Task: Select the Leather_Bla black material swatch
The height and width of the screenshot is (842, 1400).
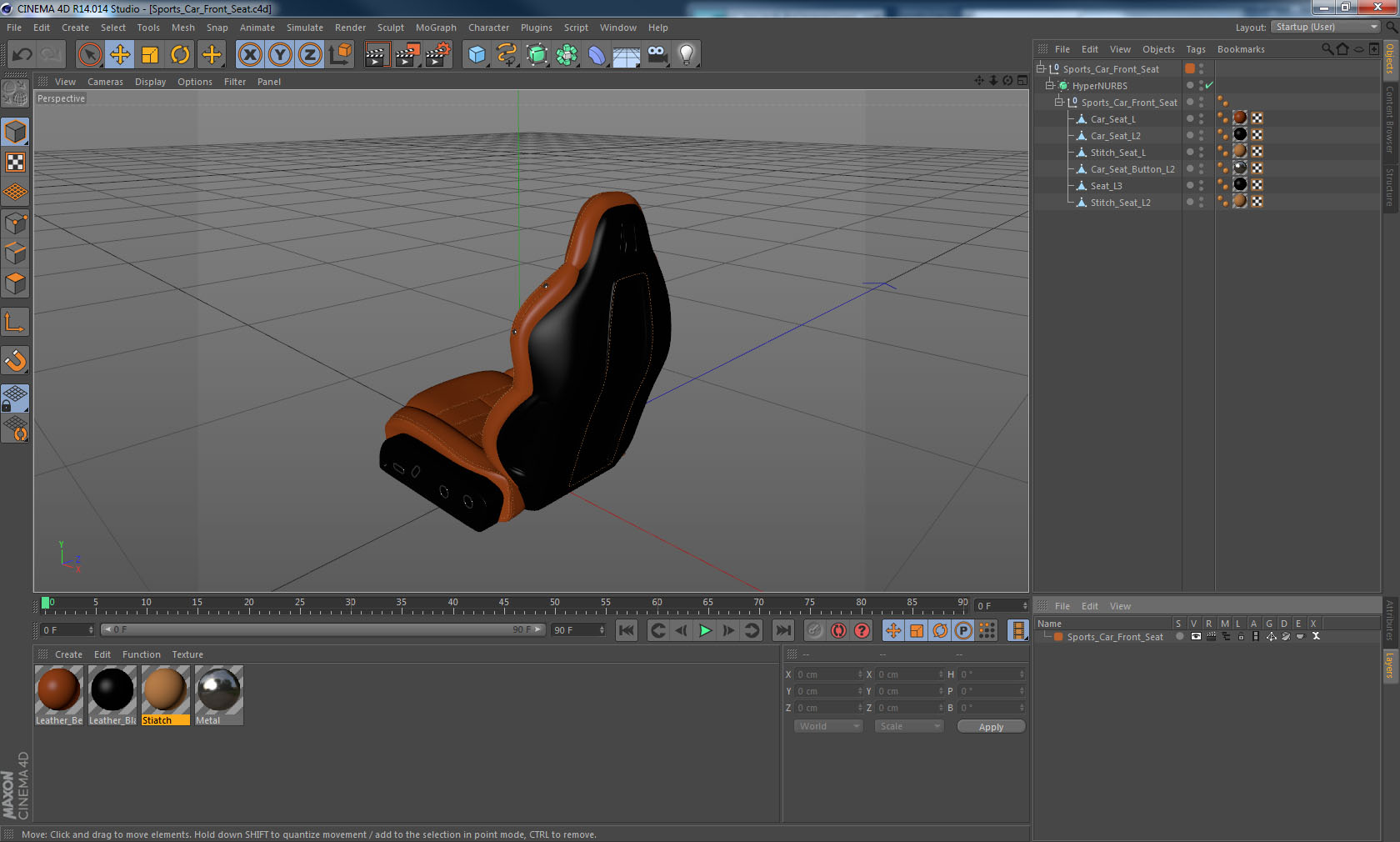Action: tap(112, 695)
